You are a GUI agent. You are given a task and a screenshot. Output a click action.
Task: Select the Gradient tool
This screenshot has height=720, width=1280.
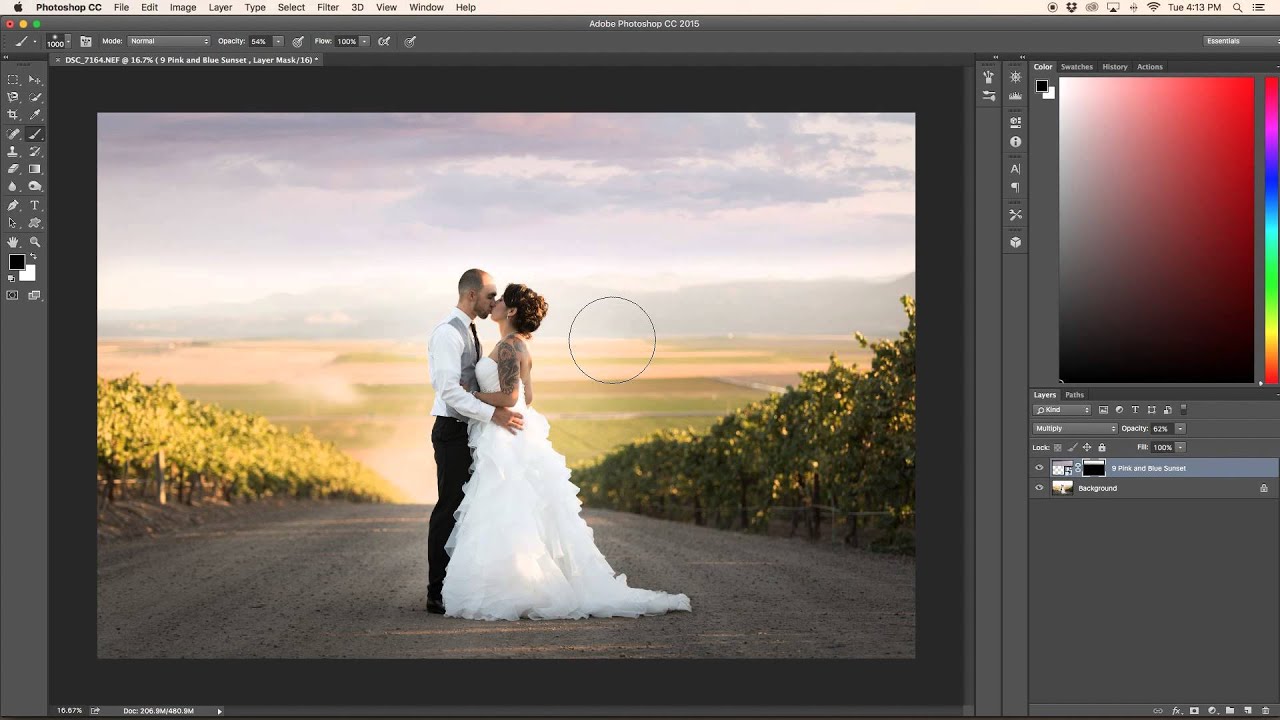click(35, 169)
